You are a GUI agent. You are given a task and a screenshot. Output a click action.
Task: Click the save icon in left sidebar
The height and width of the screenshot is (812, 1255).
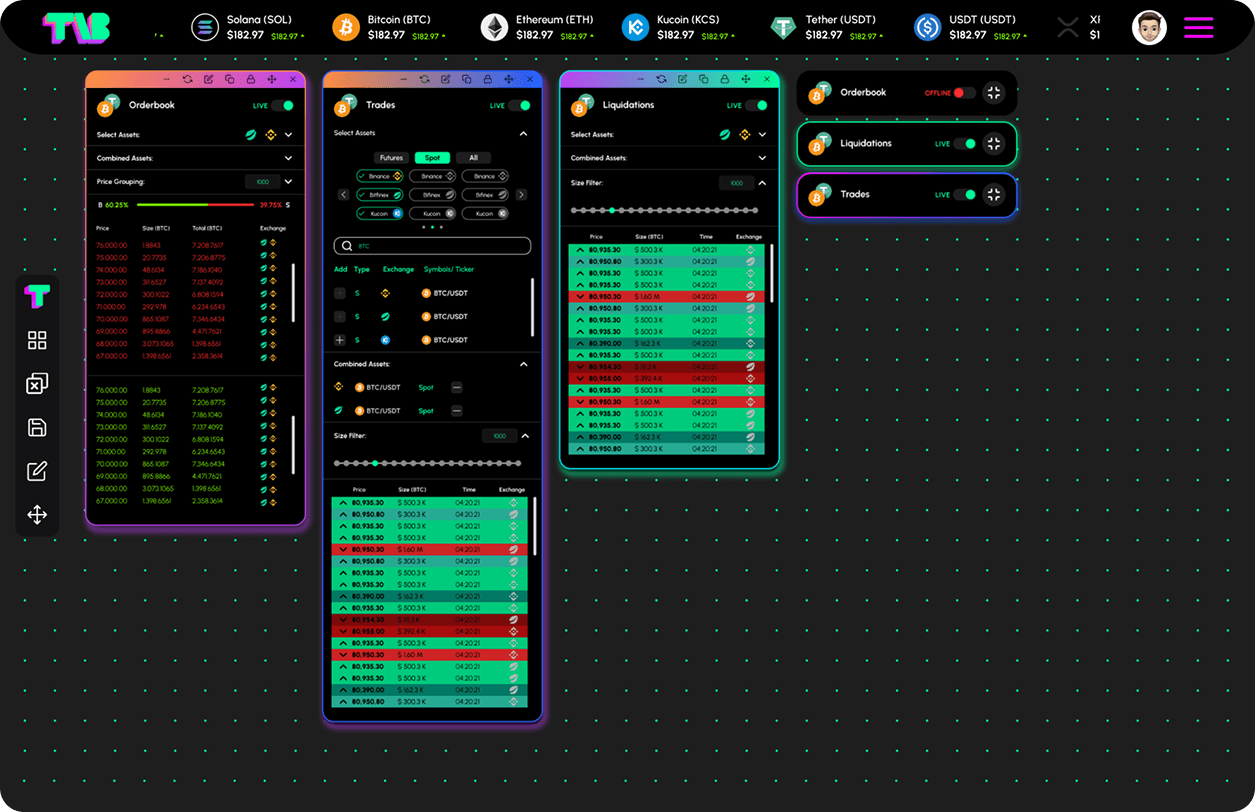click(x=37, y=428)
